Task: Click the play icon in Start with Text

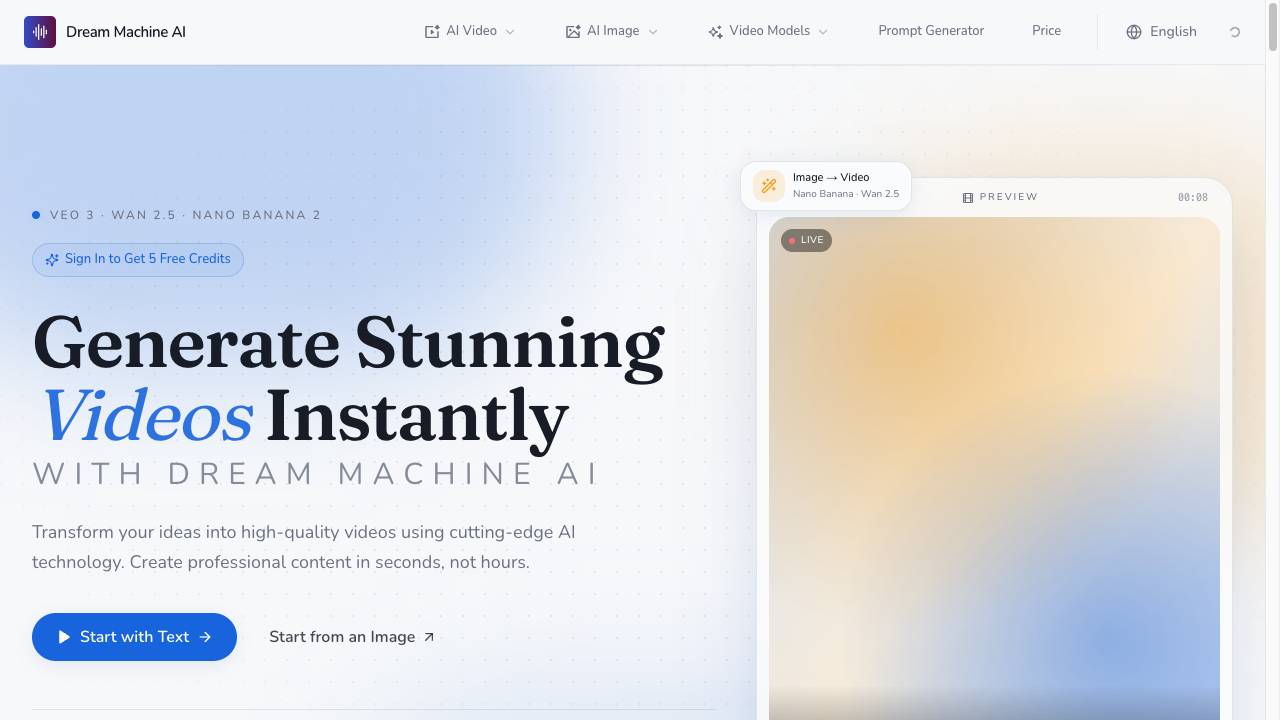Action: pos(64,637)
